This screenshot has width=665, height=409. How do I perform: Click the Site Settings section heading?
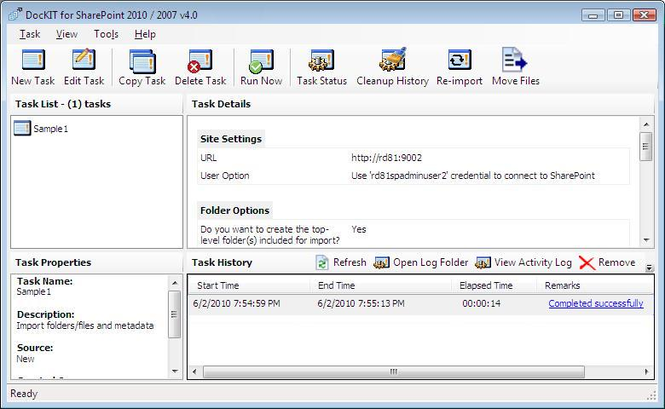[x=231, y=139]
